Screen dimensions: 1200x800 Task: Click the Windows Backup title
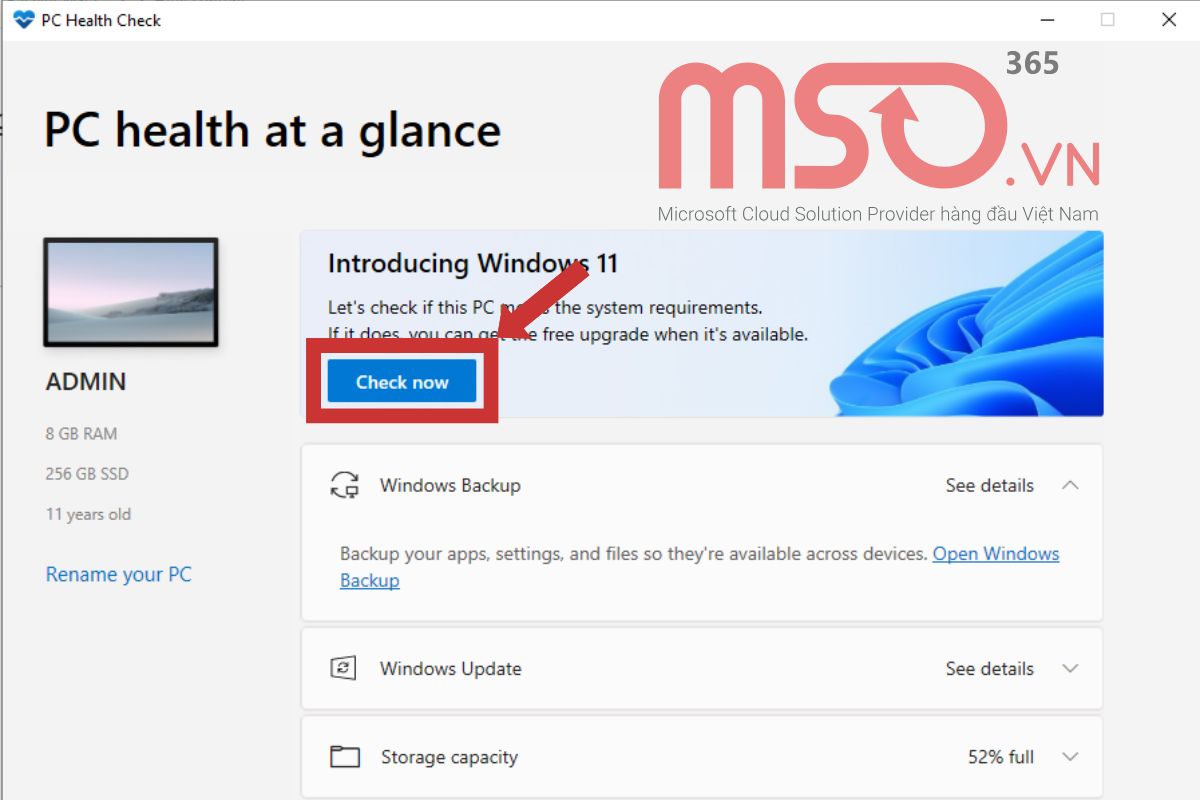click(450, 486)
